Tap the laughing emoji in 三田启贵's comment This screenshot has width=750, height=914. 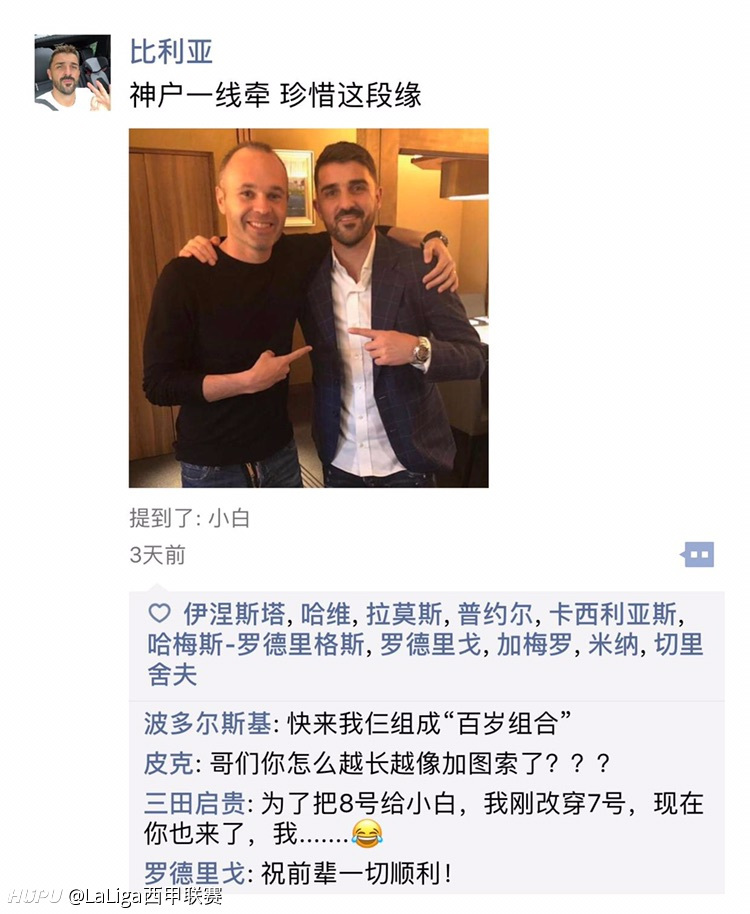(x=367, y=834)
